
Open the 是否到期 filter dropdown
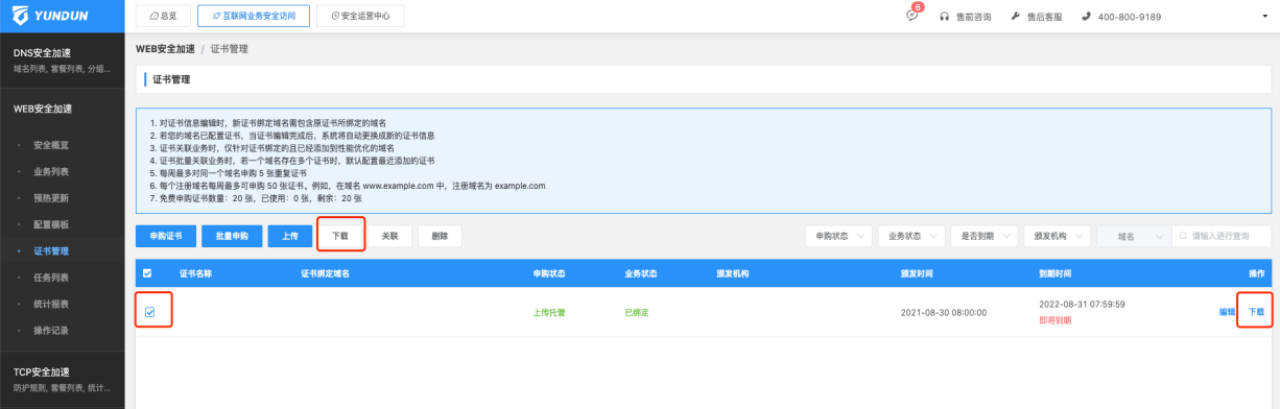[984, 236]
